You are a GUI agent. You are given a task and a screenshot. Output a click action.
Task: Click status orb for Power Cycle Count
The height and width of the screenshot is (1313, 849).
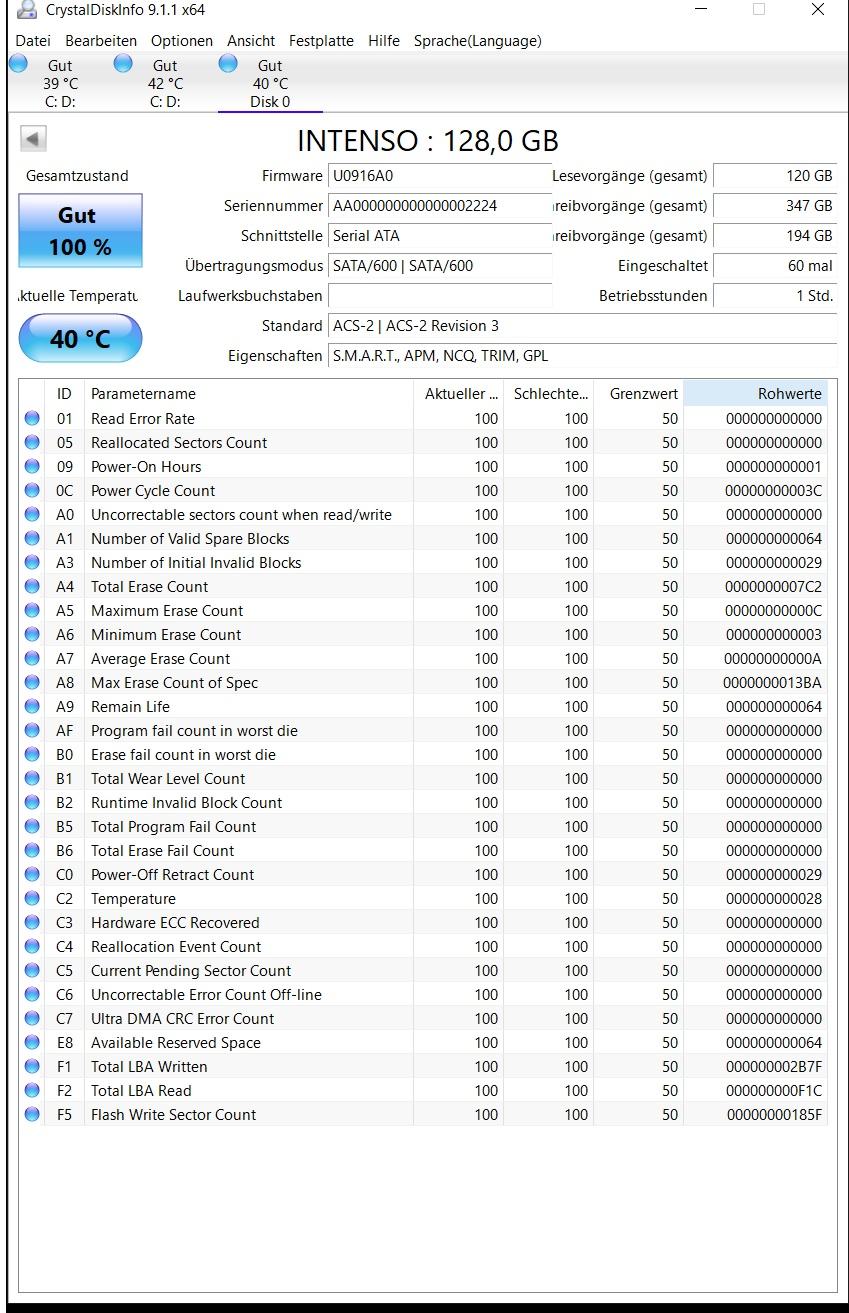[32, 491]
